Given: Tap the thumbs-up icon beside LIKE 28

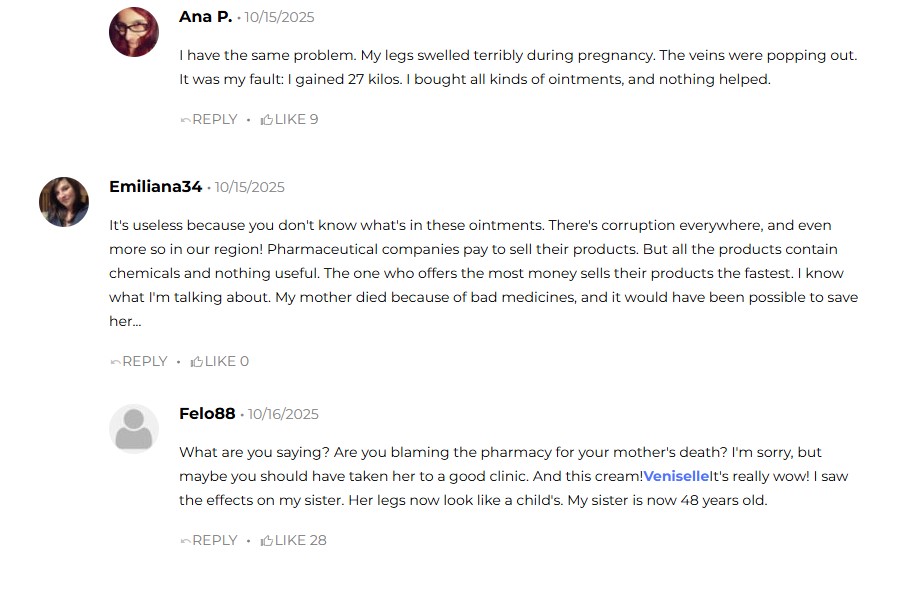Looking at the screenshot, I should [x=267, y=541].
